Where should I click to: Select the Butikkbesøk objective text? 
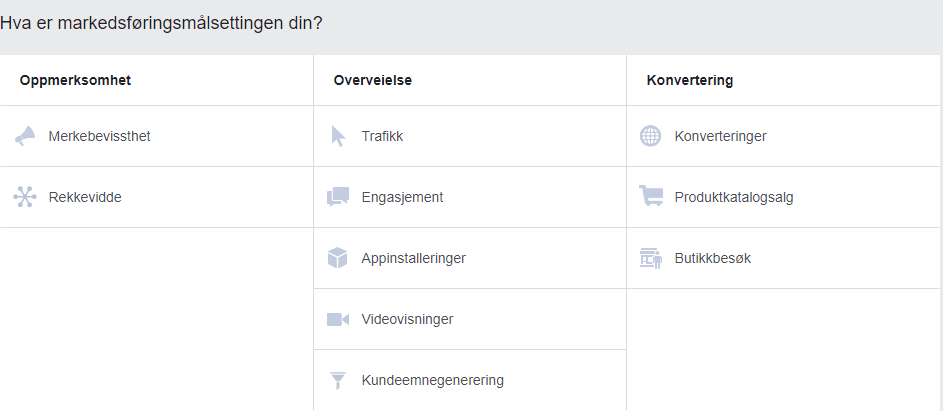(712, 258)
